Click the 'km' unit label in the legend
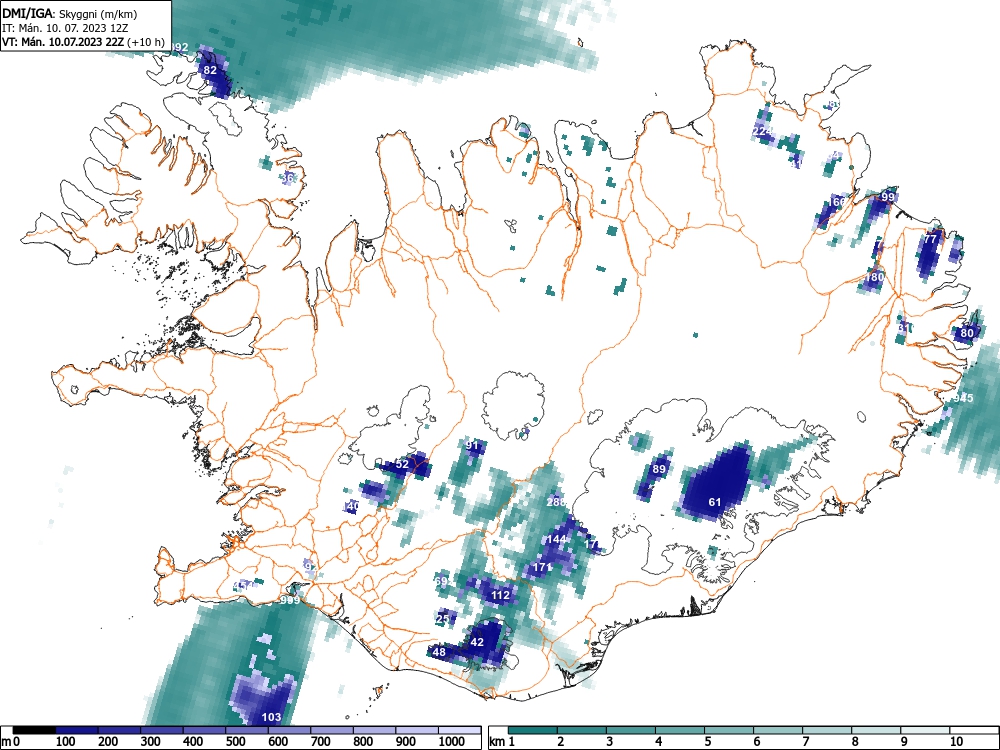This screenshot has height=750, width=1000. 497,742
